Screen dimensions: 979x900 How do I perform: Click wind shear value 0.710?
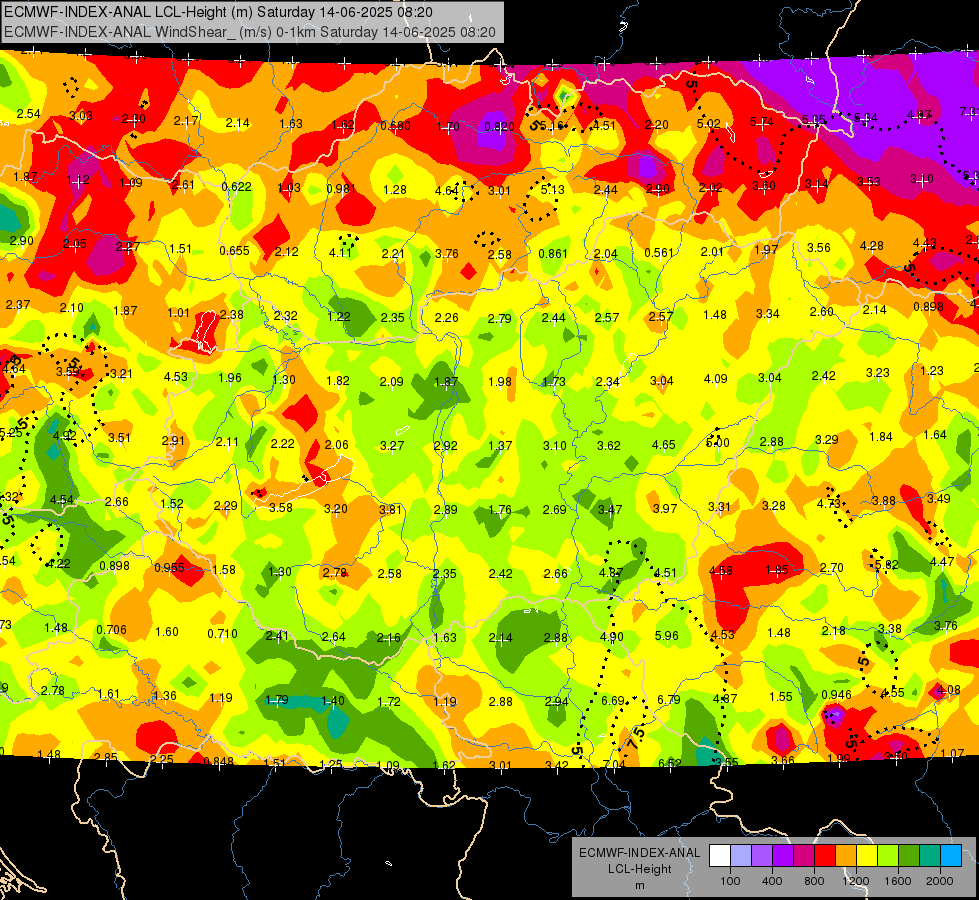point(222,633)
